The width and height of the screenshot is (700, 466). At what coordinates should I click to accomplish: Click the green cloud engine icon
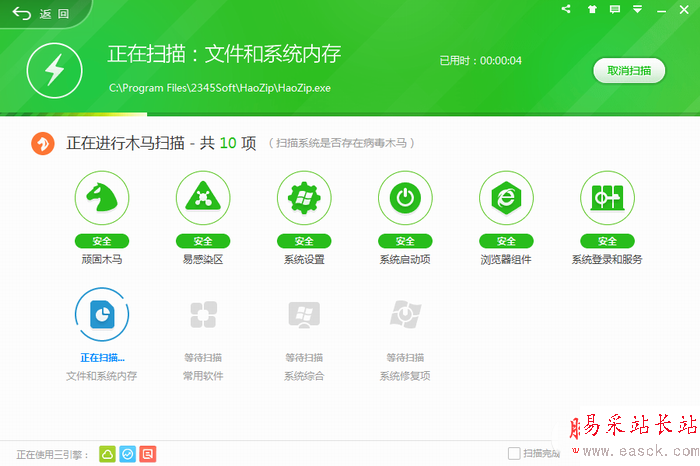click(107, 454)
